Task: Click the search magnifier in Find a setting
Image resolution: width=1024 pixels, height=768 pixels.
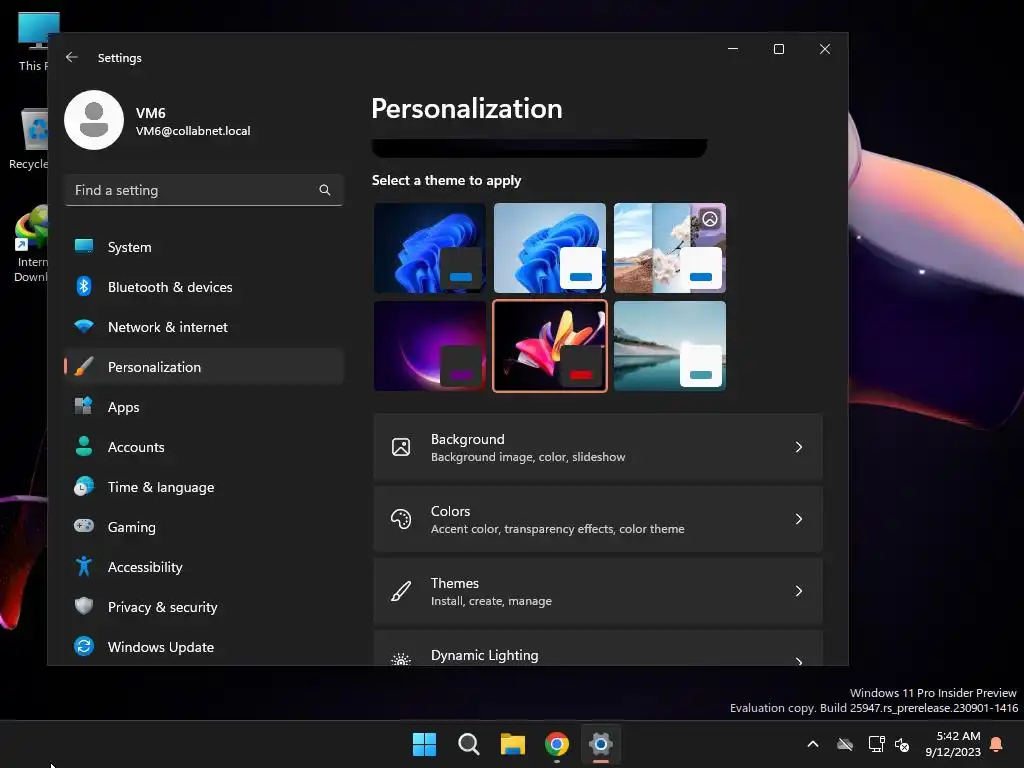Action: [325, 190]
